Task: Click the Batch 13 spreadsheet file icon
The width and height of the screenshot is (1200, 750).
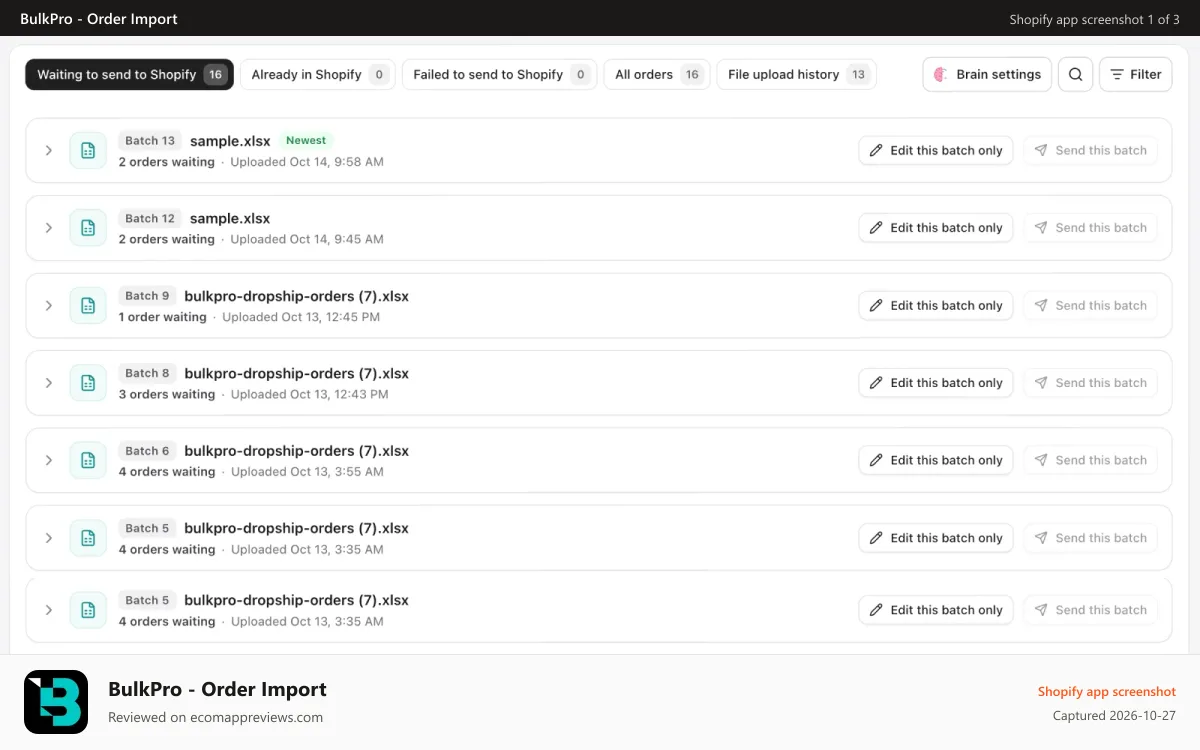Action: point(88,150)
